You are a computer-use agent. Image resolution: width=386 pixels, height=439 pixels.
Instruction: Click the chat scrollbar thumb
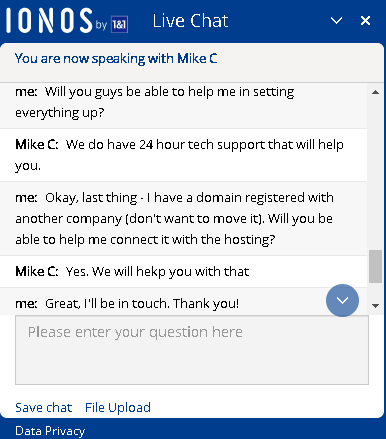click(x=375, y=267)
